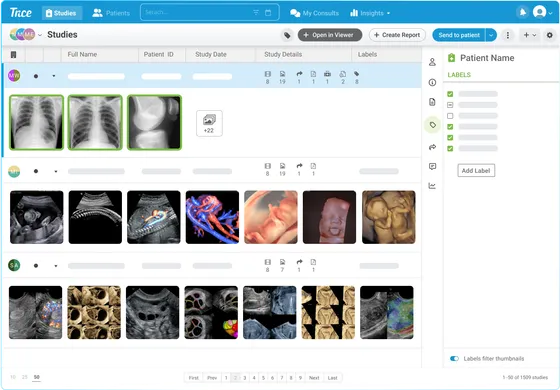
Task: Open the three-dot more options menu
Action: click(508, 35)
